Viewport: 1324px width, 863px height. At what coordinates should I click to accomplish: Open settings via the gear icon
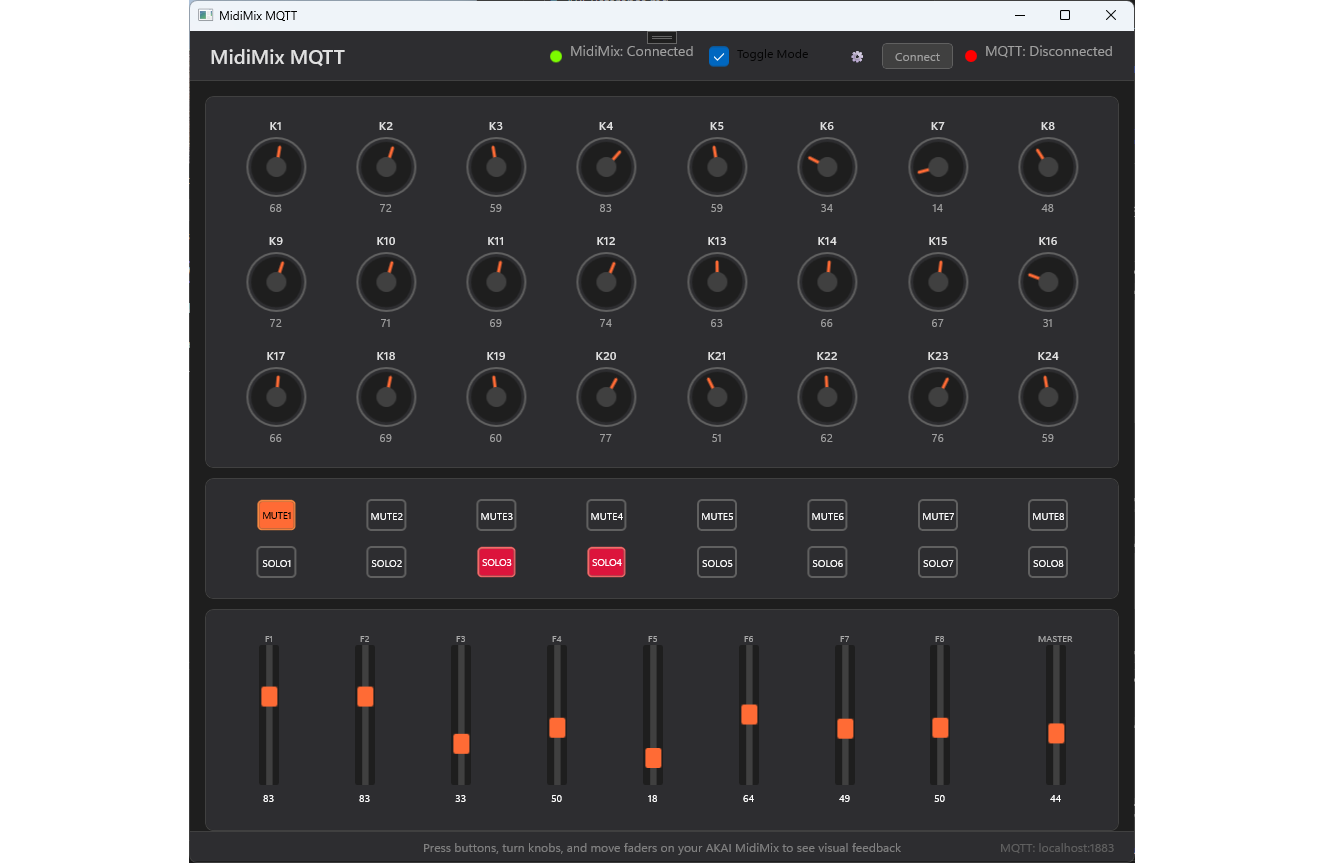tap(857, 57)
